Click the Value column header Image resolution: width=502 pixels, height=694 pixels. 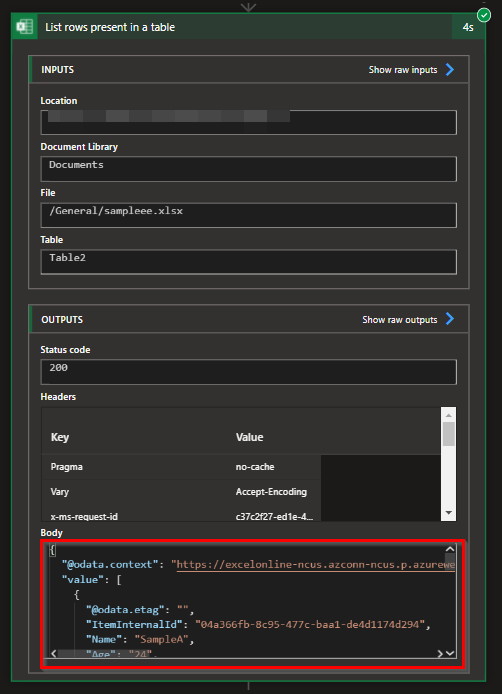[x=249, y=437]
